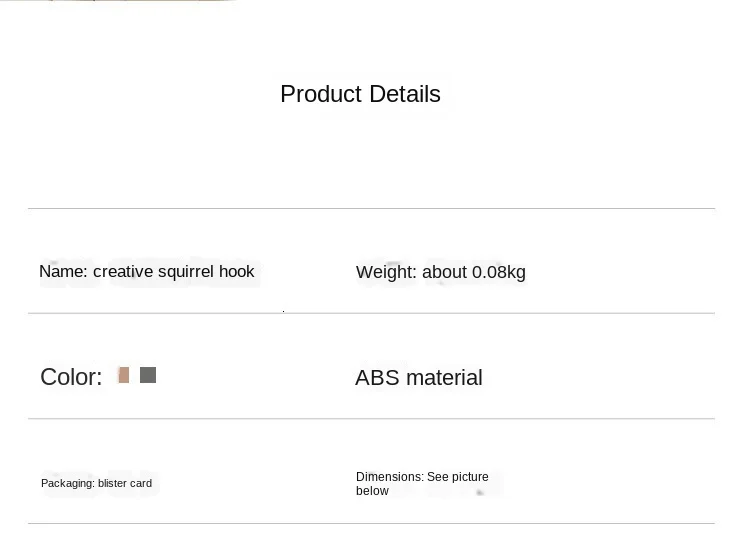Viewport: 750px width, 544px height.
Task: Select the "blister card" packaging value
Action: tap(125, 484)
